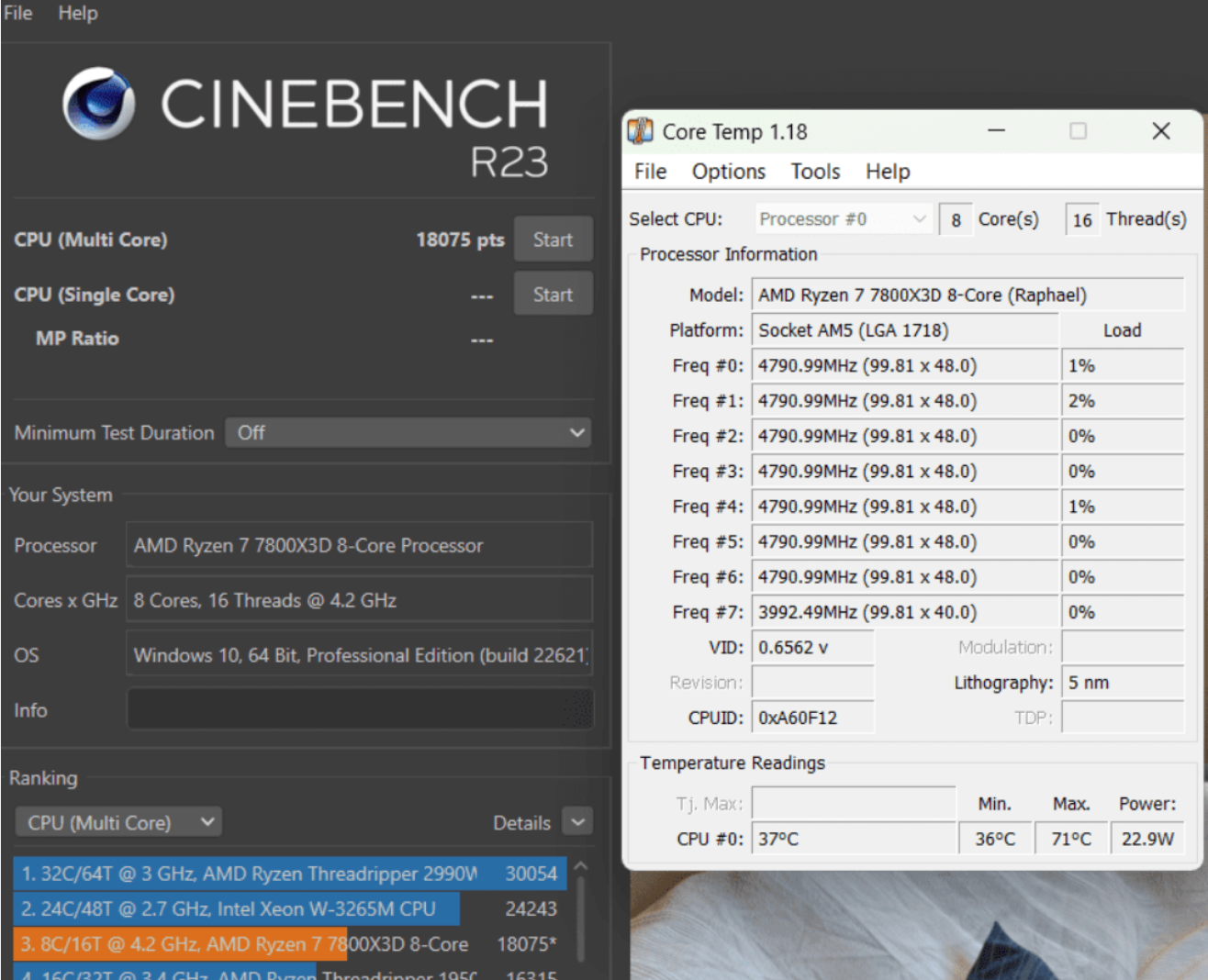This screenshot has height=980, width=1208.
Task: Click the Core(s) count 8 box
Action: click(x=956, y=220)
